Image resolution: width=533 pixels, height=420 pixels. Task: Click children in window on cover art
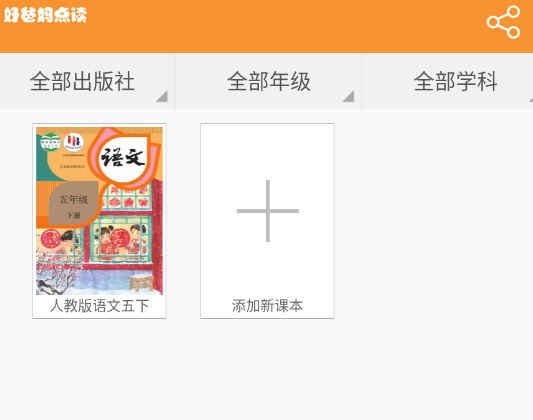(x=121, y=240)
